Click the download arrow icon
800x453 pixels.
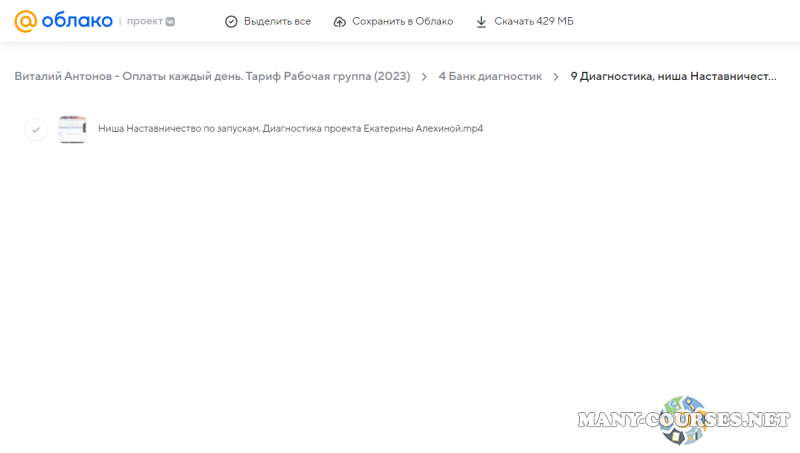pyautogui.click(x=481, y=21)
